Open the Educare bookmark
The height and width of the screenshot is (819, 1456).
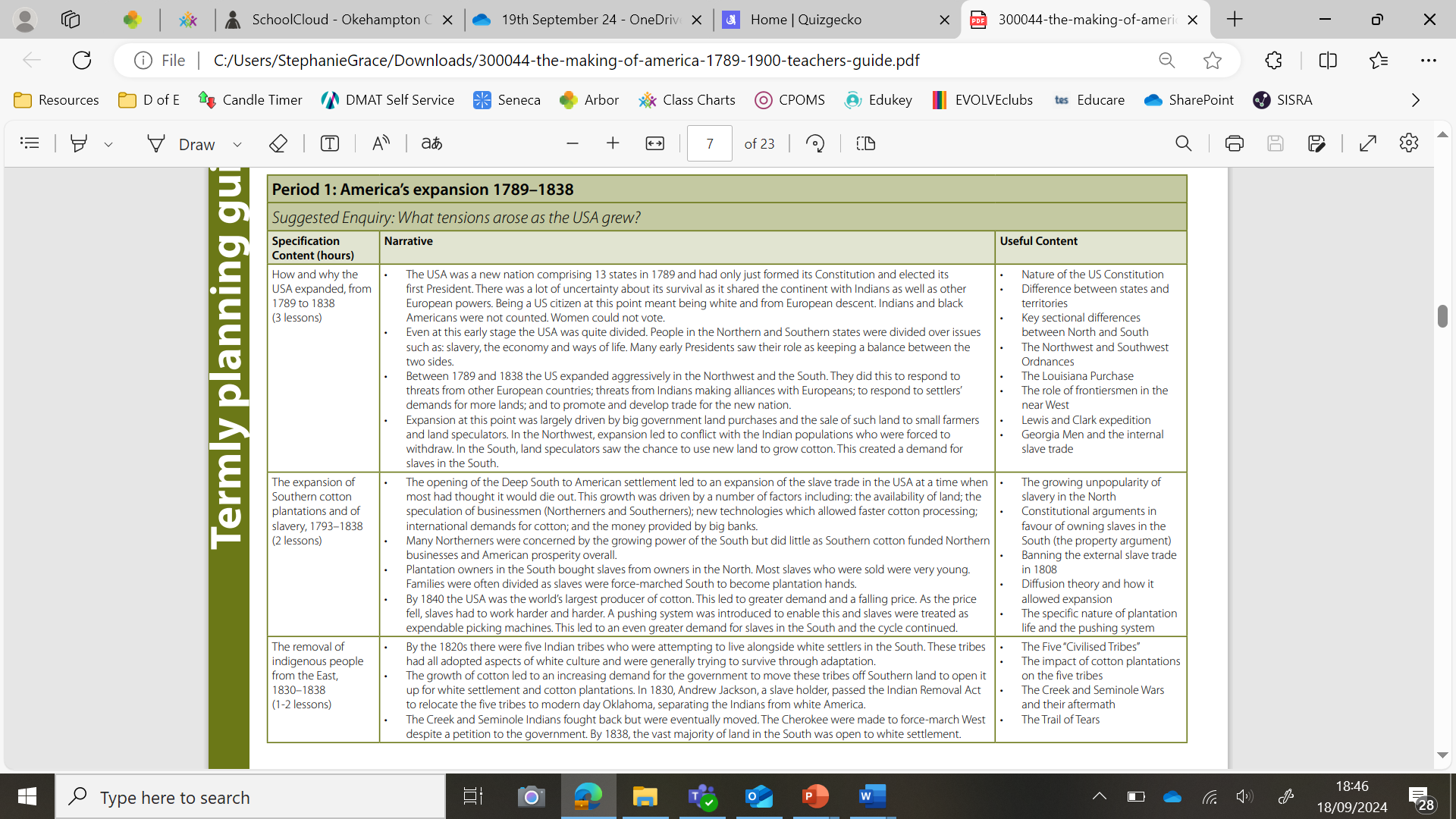click(1089, 100)
